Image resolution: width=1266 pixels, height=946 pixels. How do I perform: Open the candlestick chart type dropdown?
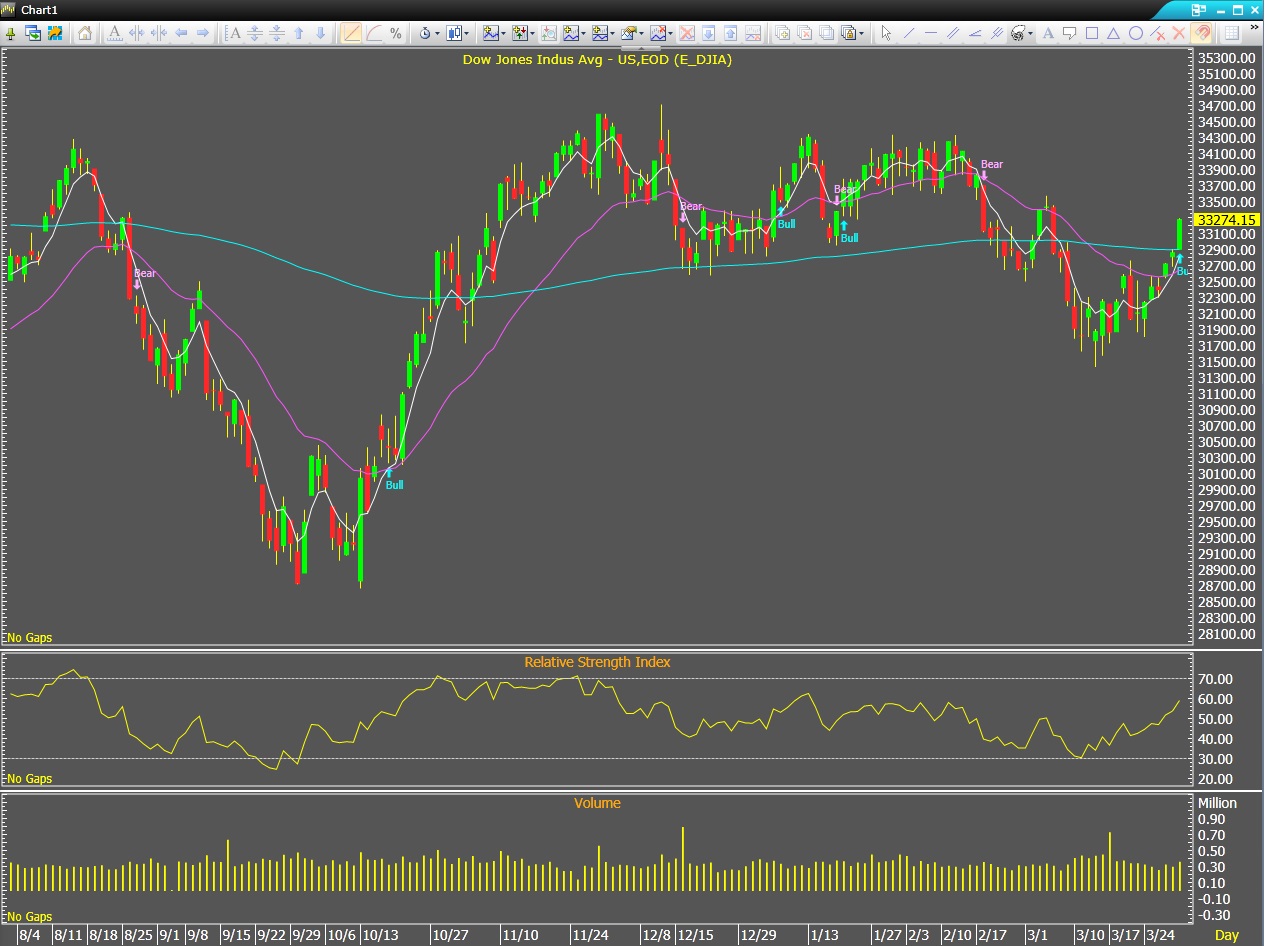point(458,33)
